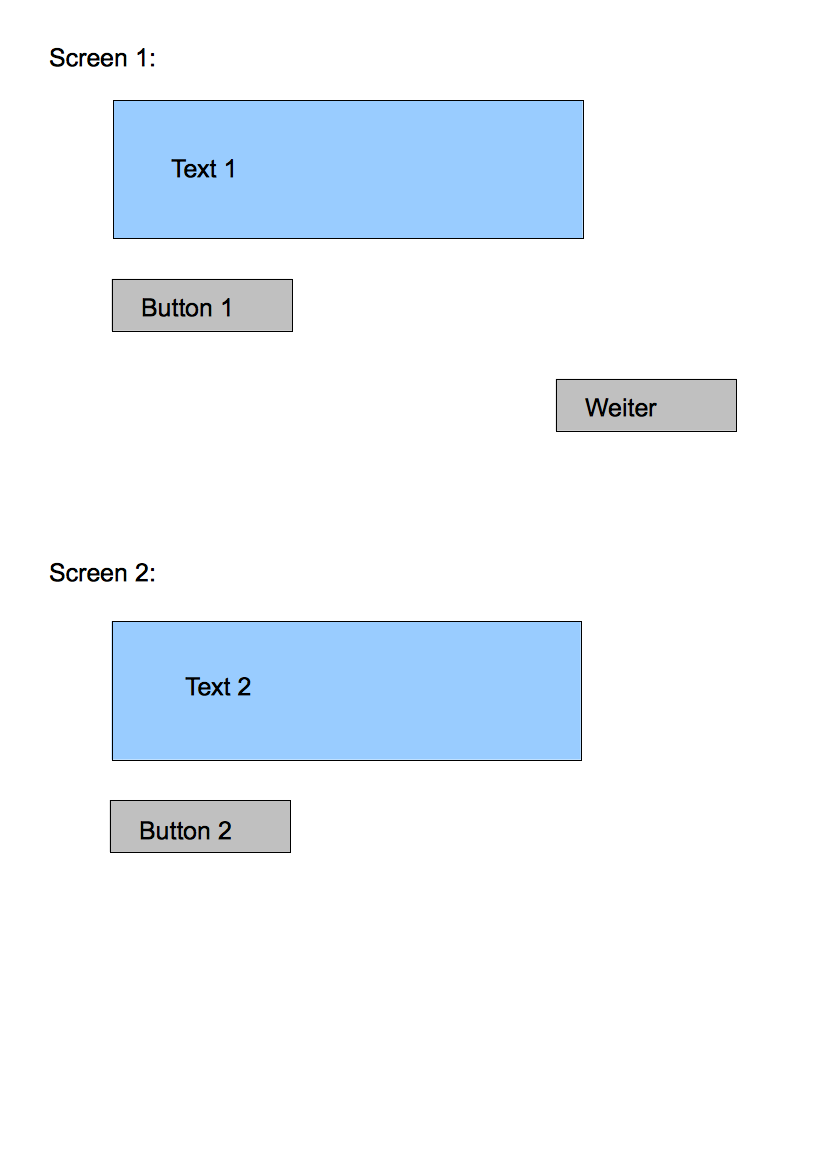Click the Button 2 button
The width and height of the screenshot is (819, 1158).
coord(200,827)
